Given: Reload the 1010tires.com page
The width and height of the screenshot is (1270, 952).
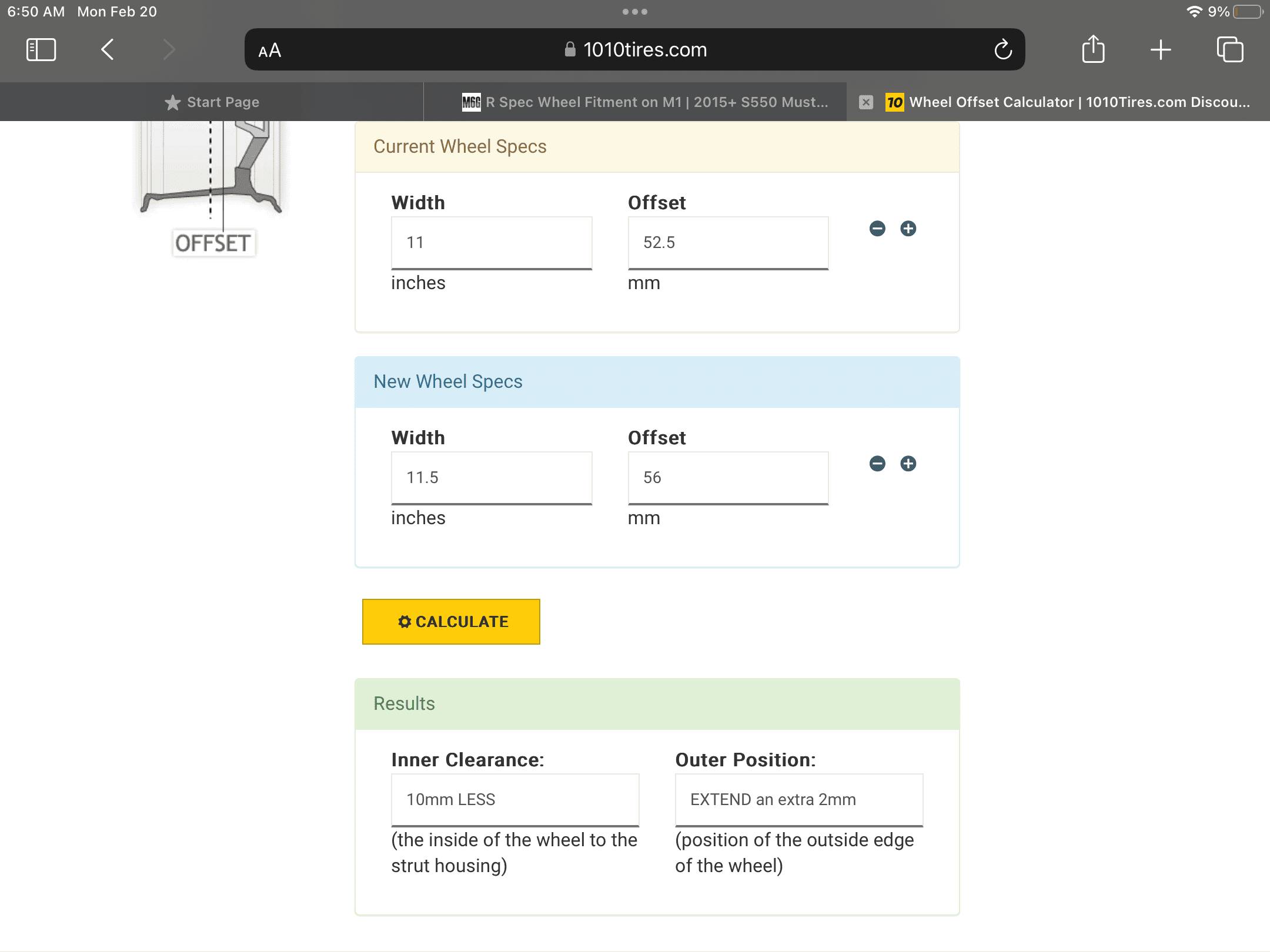Looking at the screenshot, I should tap(1003, 50).
